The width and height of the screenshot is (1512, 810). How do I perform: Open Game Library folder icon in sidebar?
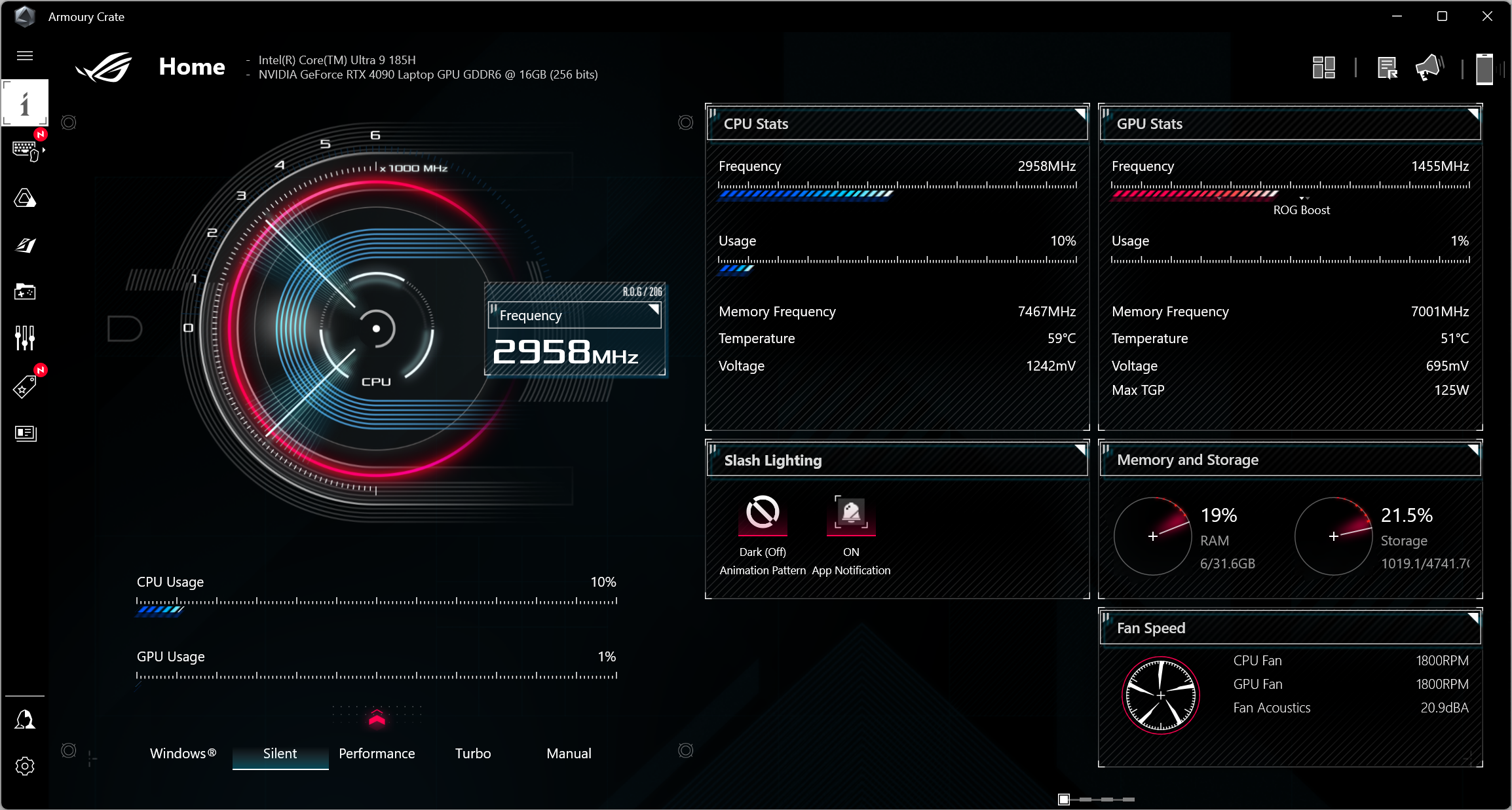[x=25, y=291]
